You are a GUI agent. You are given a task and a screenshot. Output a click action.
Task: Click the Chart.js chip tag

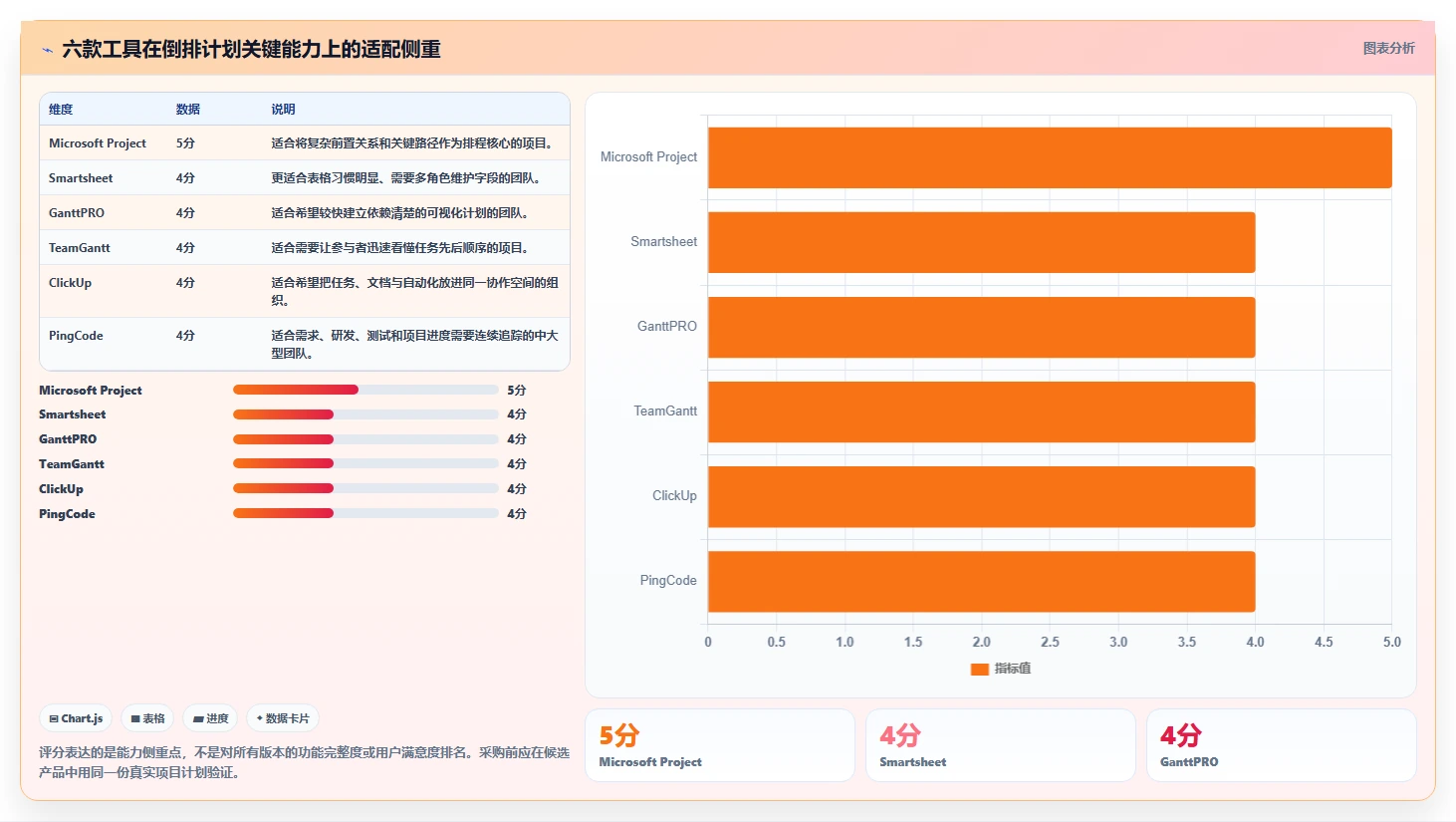(77, 718)
